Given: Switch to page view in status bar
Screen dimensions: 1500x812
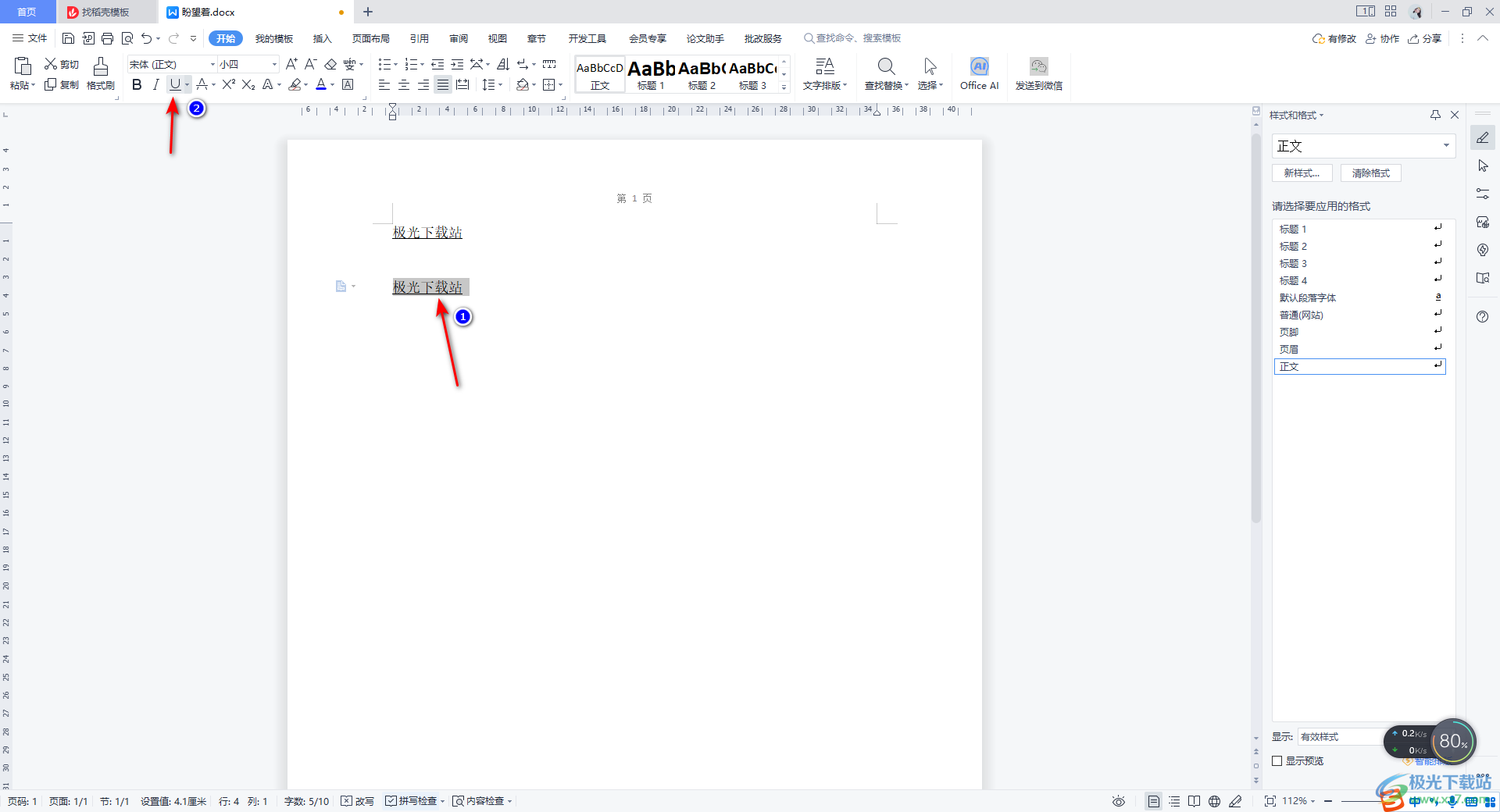Looking at the screenshot, I should 1153,801.
